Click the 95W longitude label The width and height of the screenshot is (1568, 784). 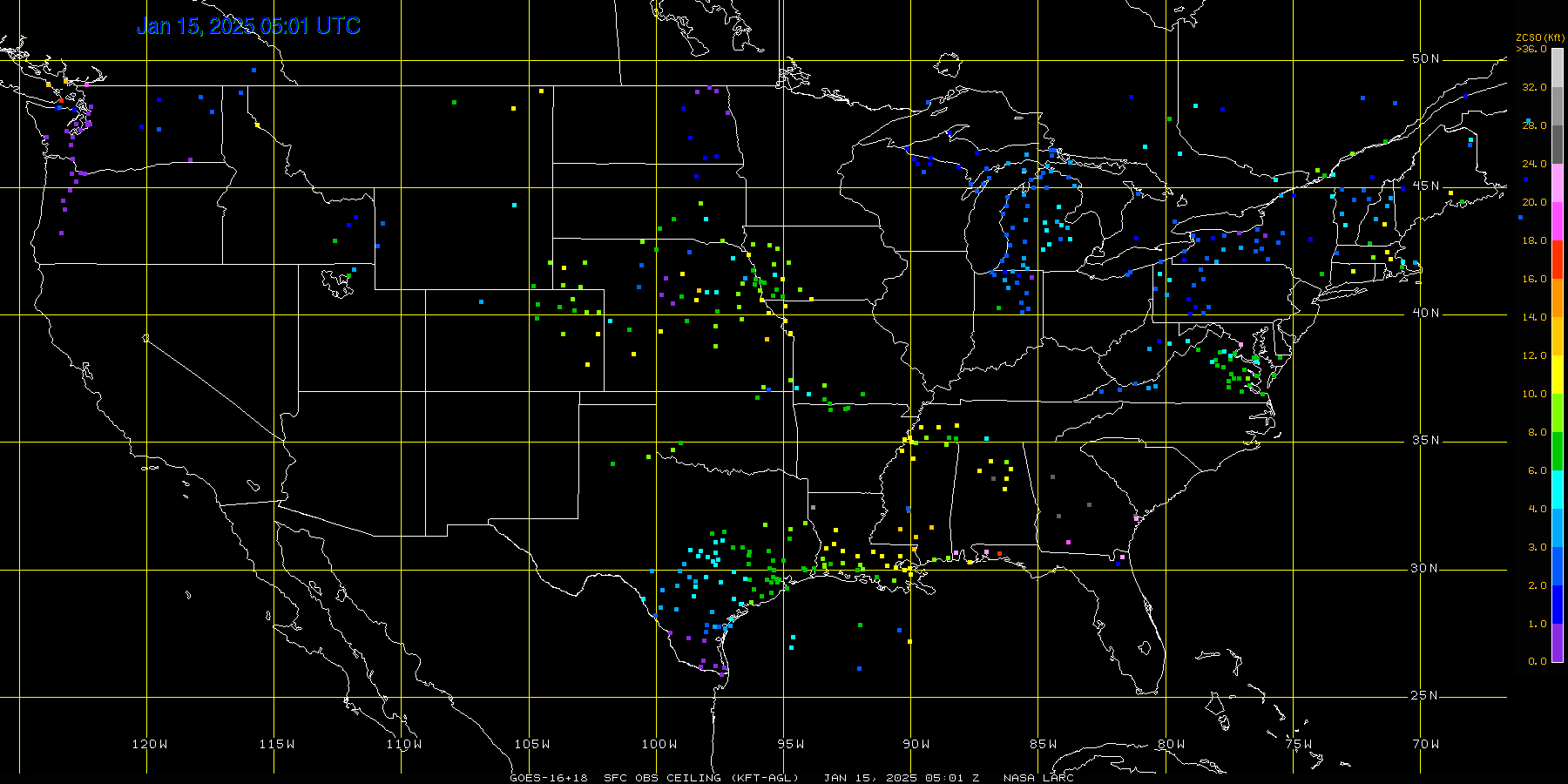pyautogui.click(x=791, y=744)
